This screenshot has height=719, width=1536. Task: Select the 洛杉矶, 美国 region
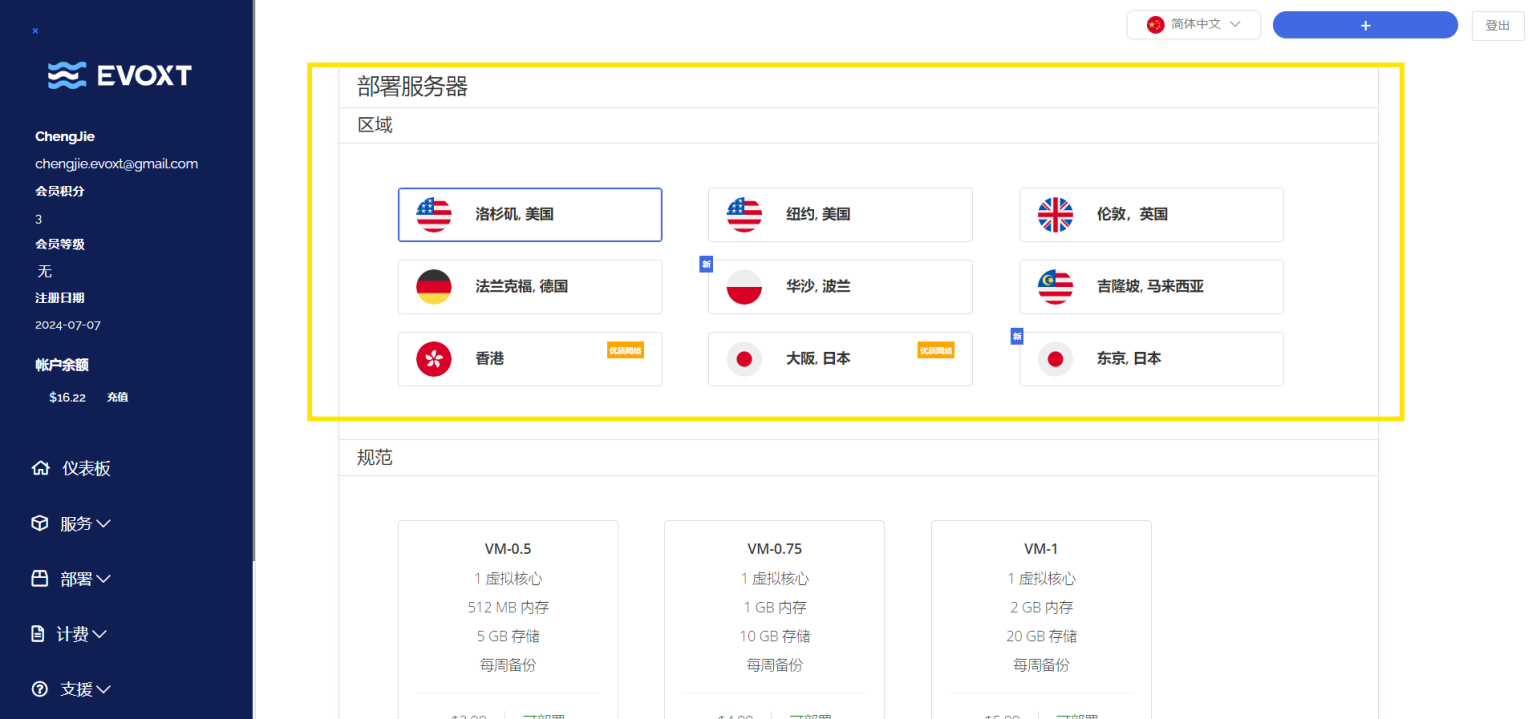(x=529, y=214)
